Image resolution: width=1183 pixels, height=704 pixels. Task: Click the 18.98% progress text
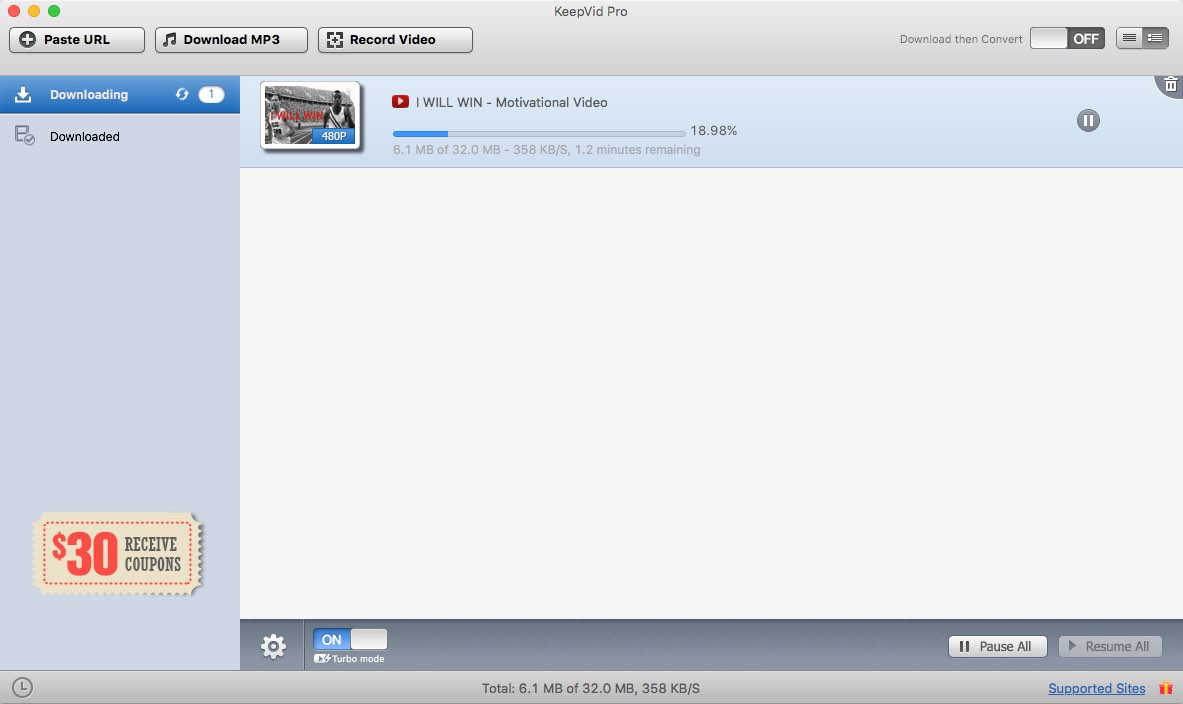tap(714, 131)
